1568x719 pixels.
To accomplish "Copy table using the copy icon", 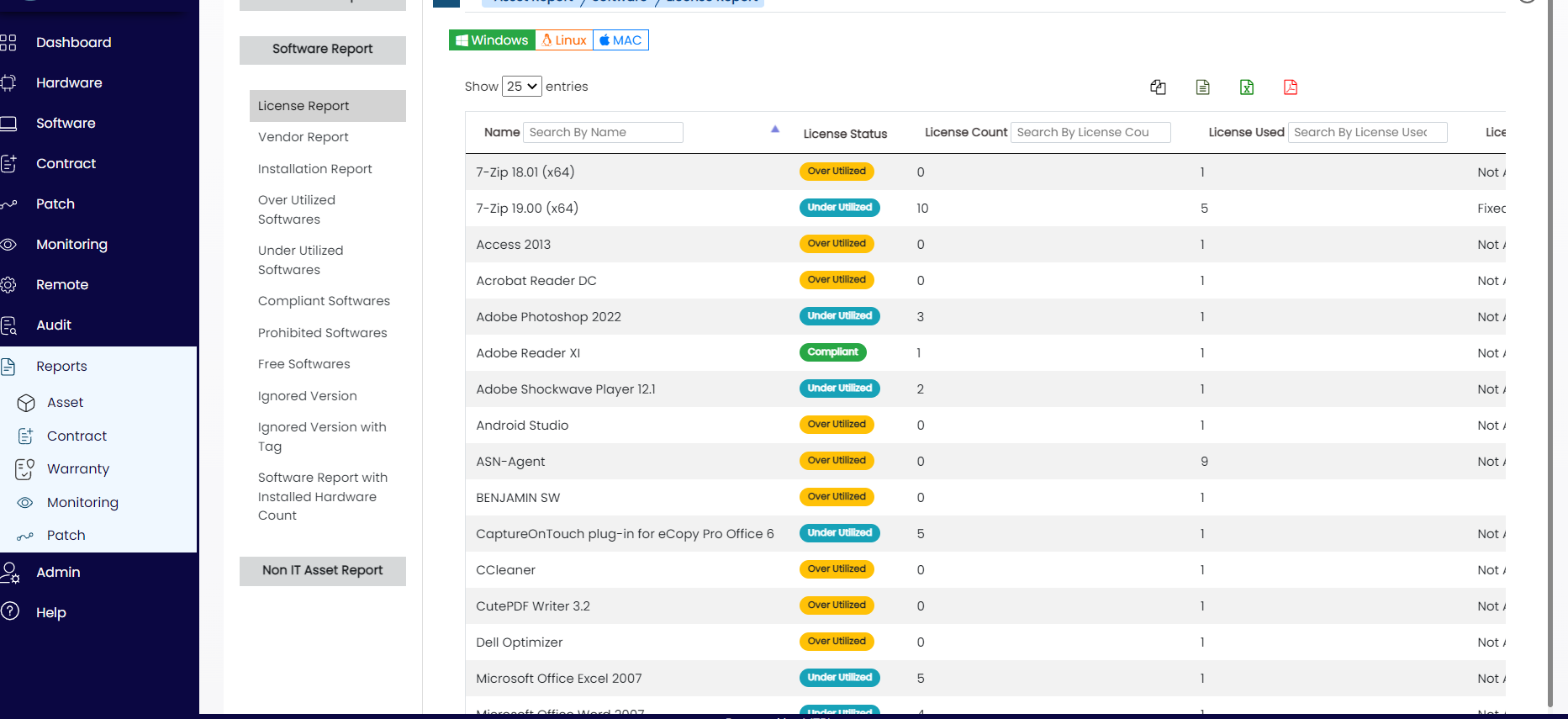I will point(1158,87).
